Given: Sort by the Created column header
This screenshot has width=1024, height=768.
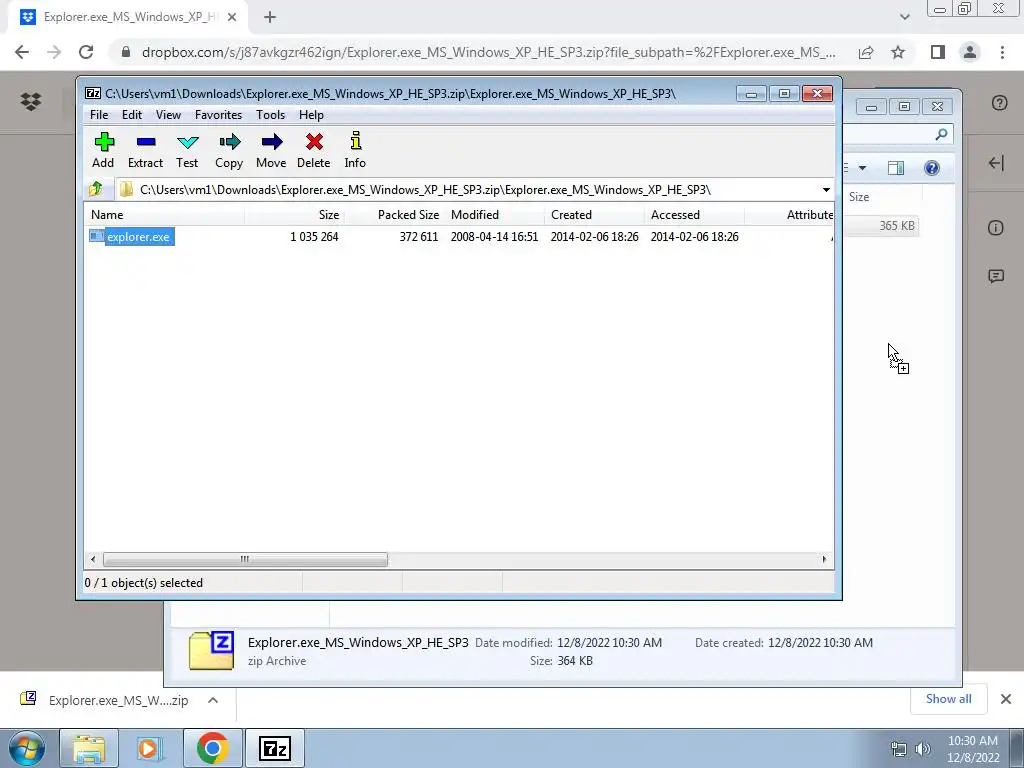Looking at the screenshot, I should click(594, 215).
